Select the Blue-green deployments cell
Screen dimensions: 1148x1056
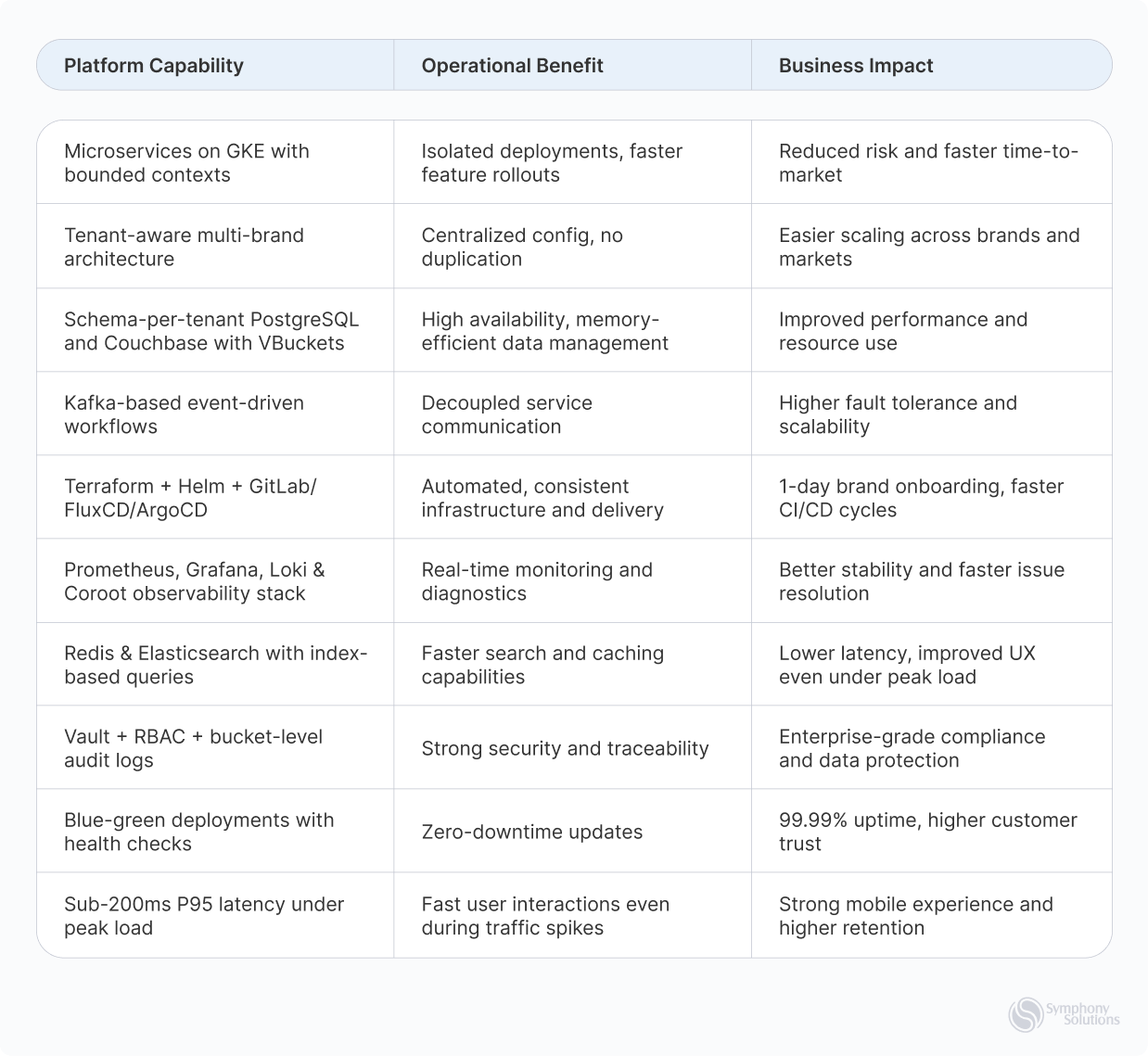coord(215,831)
